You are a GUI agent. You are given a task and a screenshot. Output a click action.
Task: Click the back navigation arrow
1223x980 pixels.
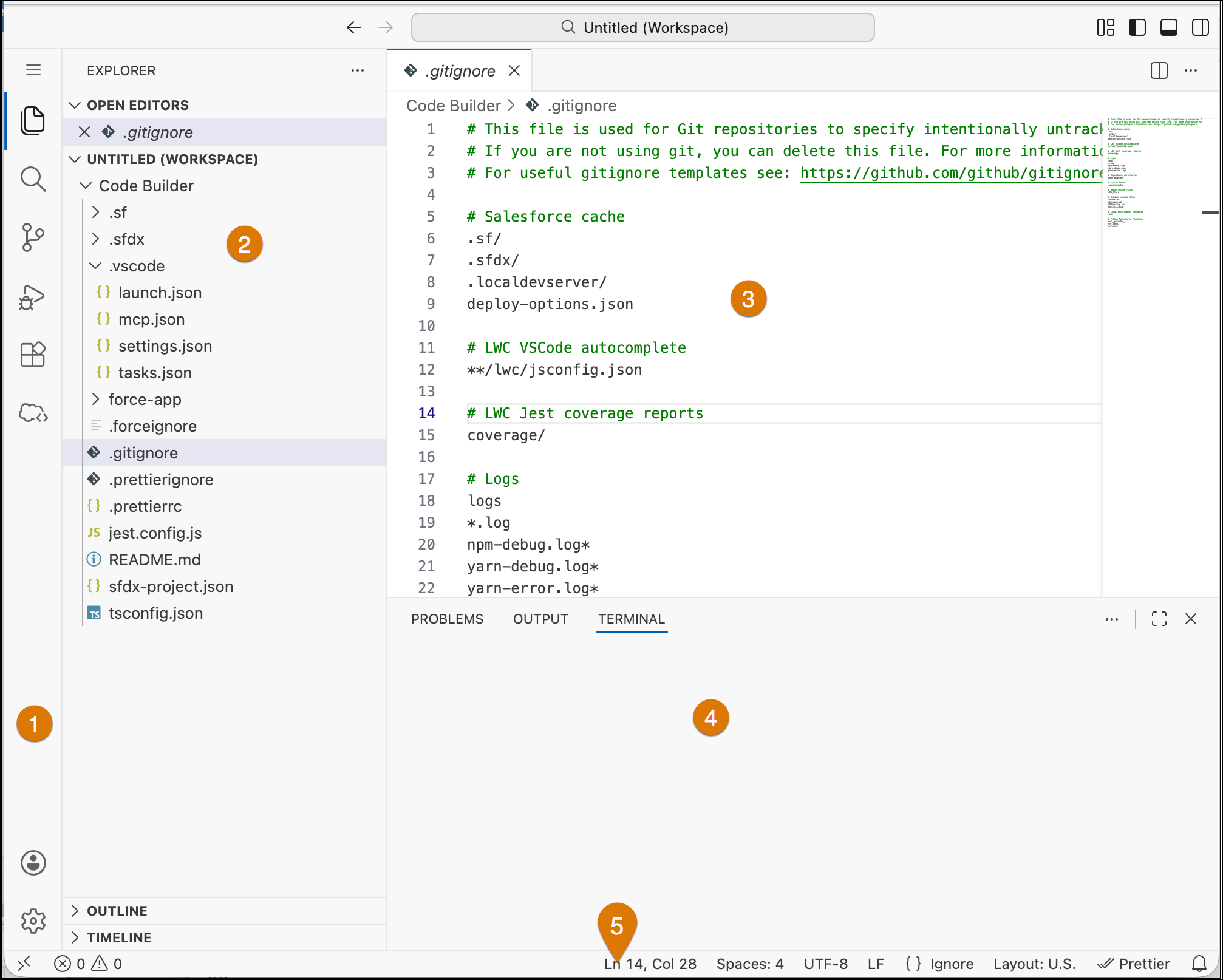pos(354,27)
